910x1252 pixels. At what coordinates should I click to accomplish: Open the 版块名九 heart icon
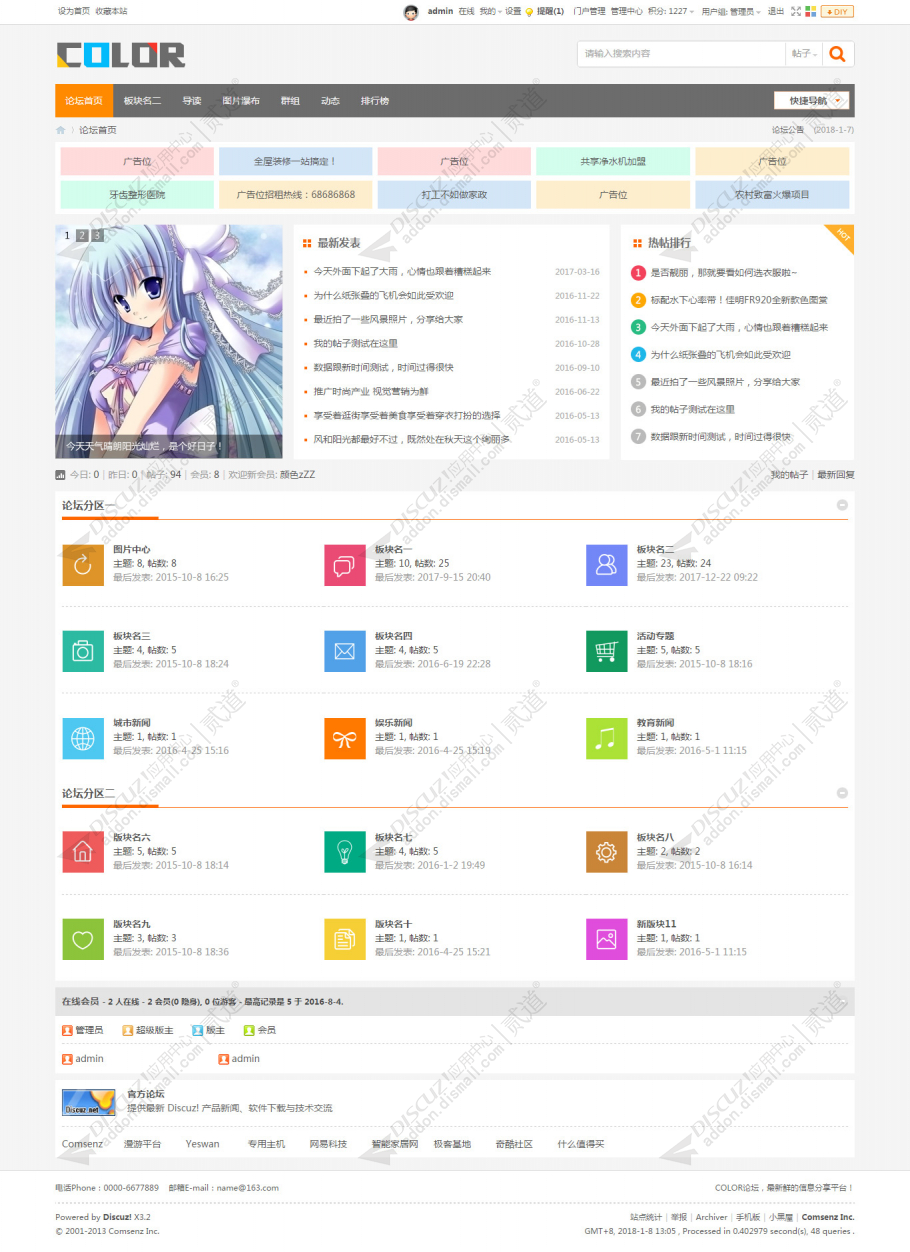[x=83, y=939]
